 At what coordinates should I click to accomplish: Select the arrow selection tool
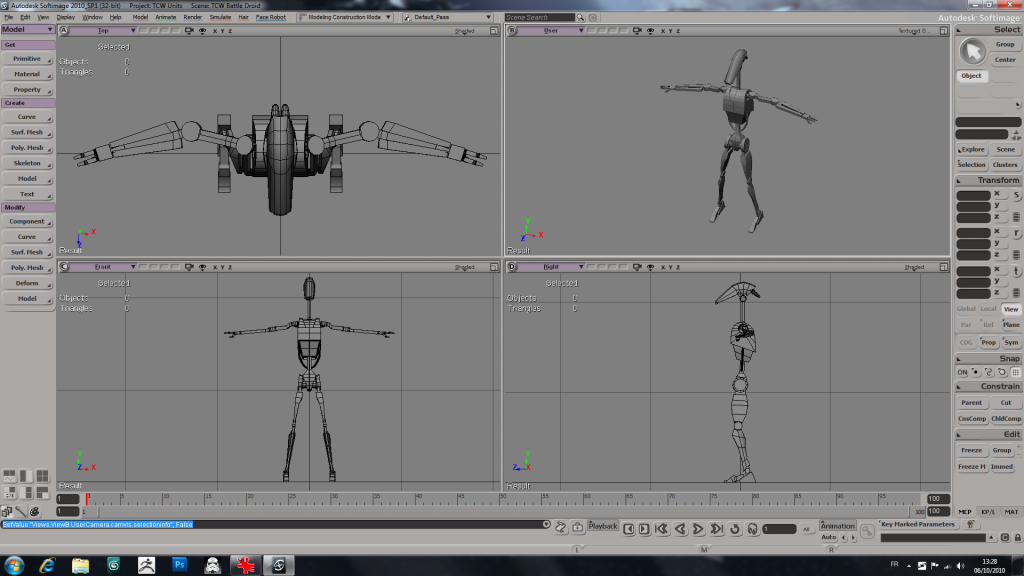(x=972, y=52)
